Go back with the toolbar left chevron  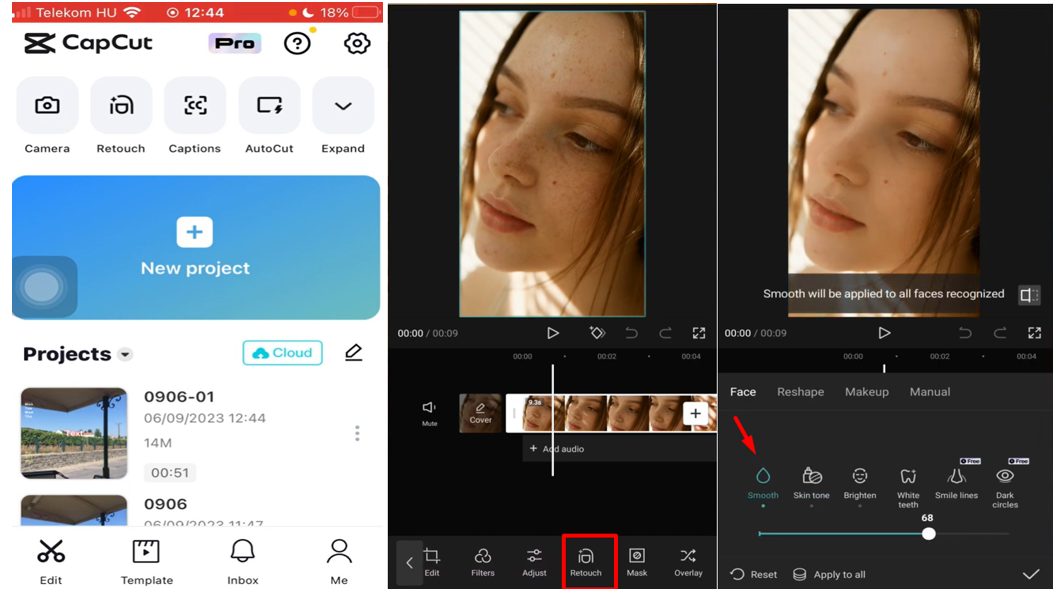(409, 563)
